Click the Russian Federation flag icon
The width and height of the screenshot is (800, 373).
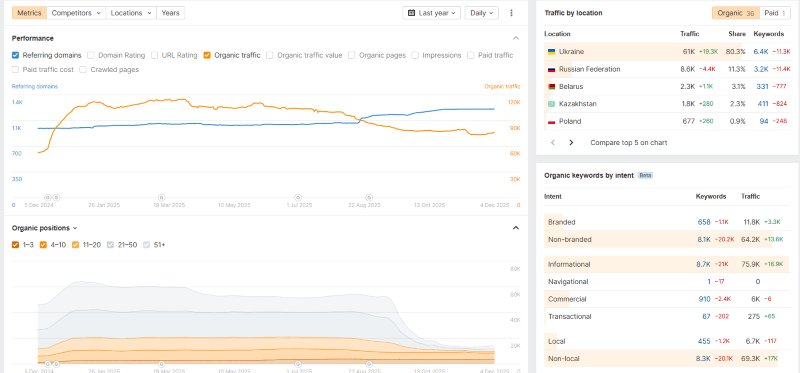click(x=552, y=69)
